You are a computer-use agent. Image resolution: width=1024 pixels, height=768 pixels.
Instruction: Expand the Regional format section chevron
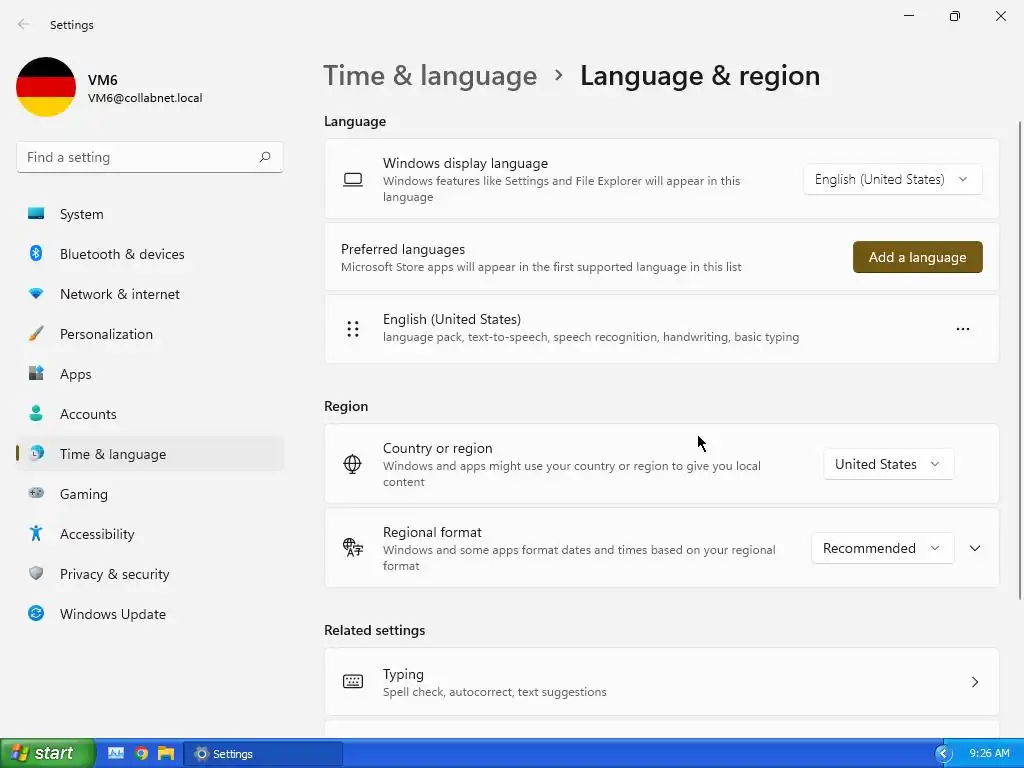pos(975,548)
